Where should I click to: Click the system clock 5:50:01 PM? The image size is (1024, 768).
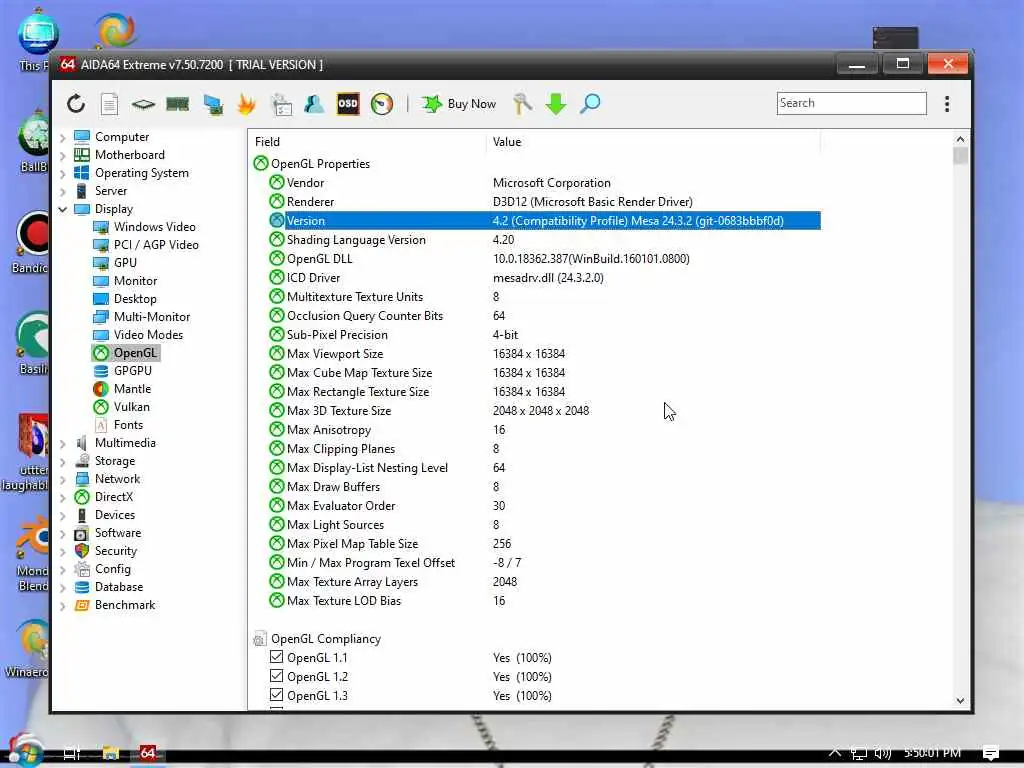[932, 753]
